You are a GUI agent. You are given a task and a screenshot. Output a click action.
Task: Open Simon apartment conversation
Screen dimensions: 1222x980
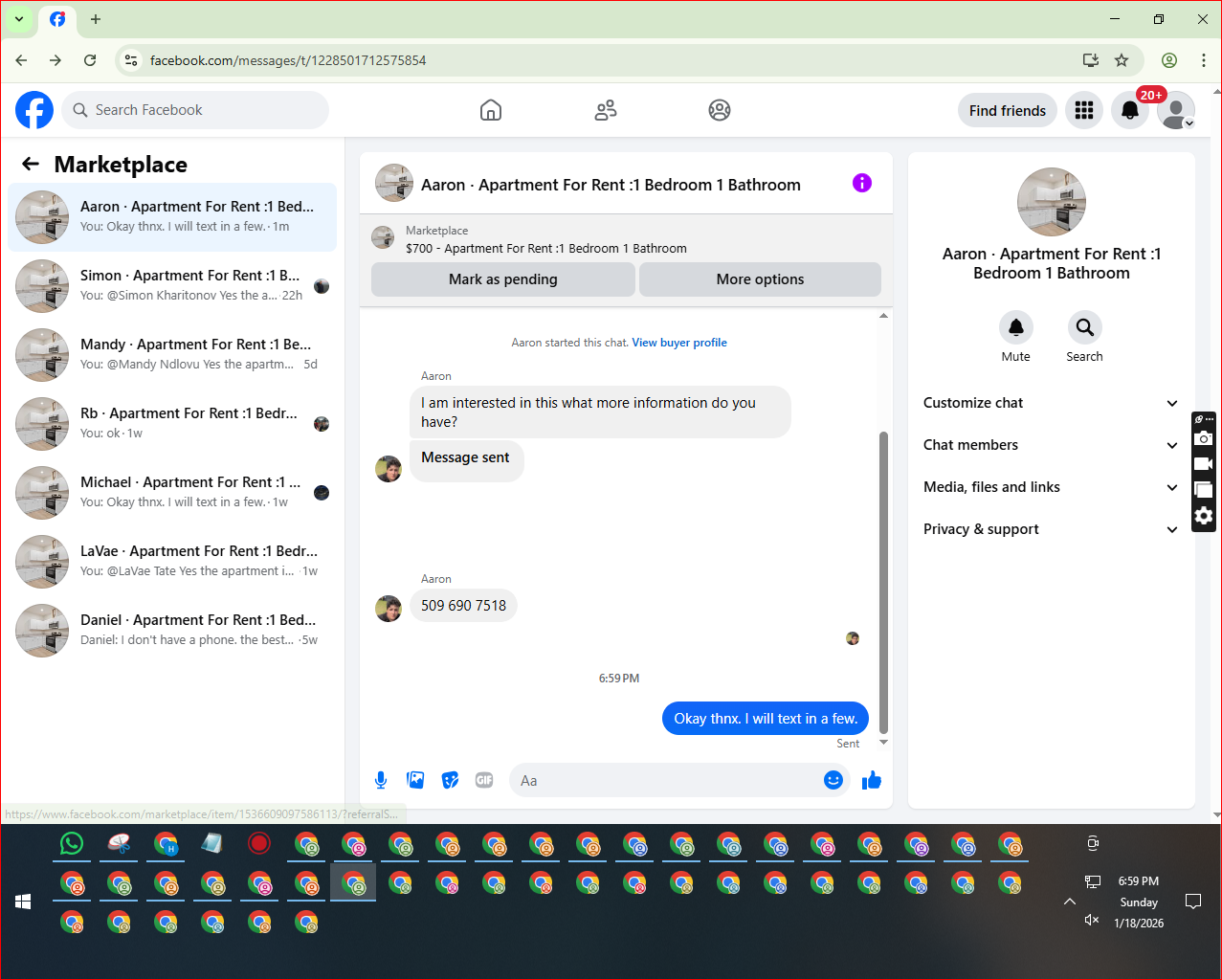[x=172, y=286]
